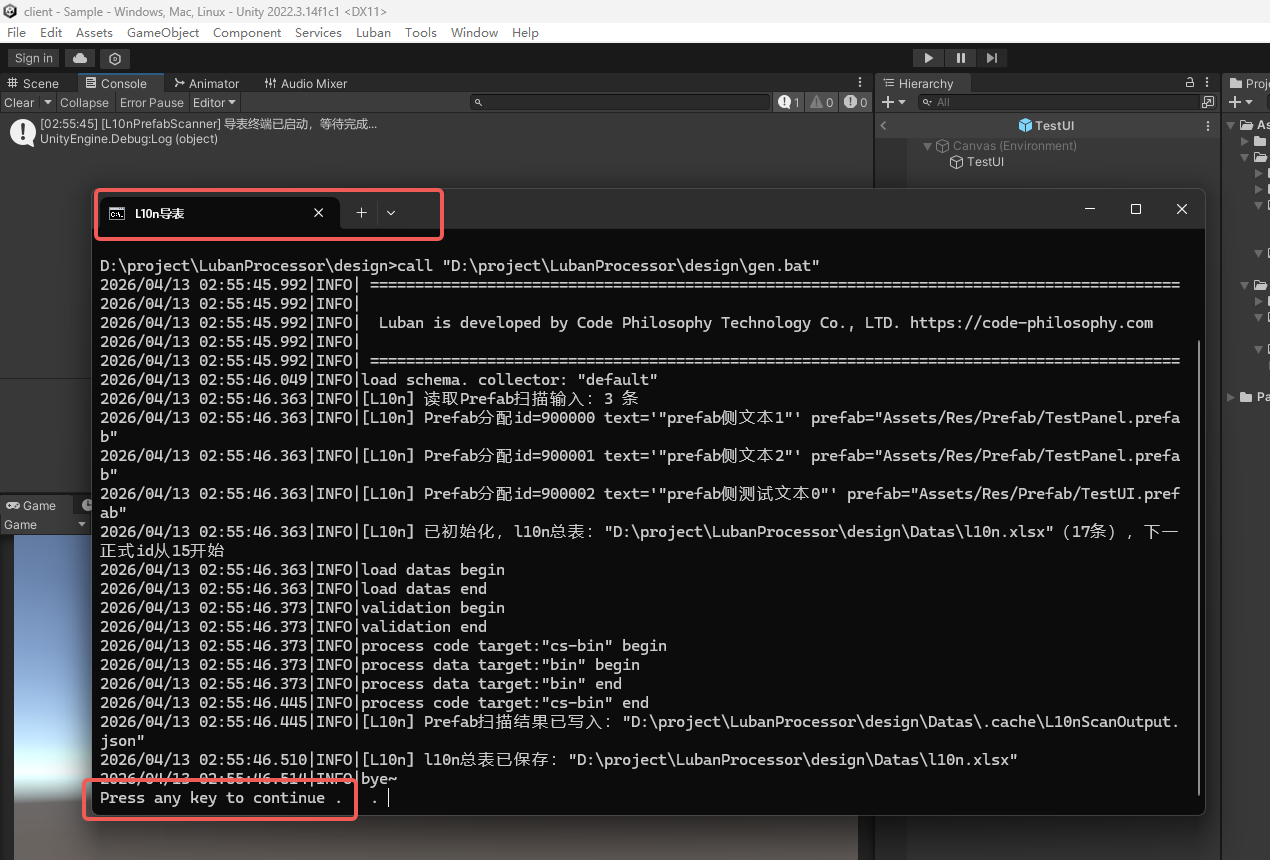
Task: Pause the Unity editor playback
Action: (x=960, y=59)
